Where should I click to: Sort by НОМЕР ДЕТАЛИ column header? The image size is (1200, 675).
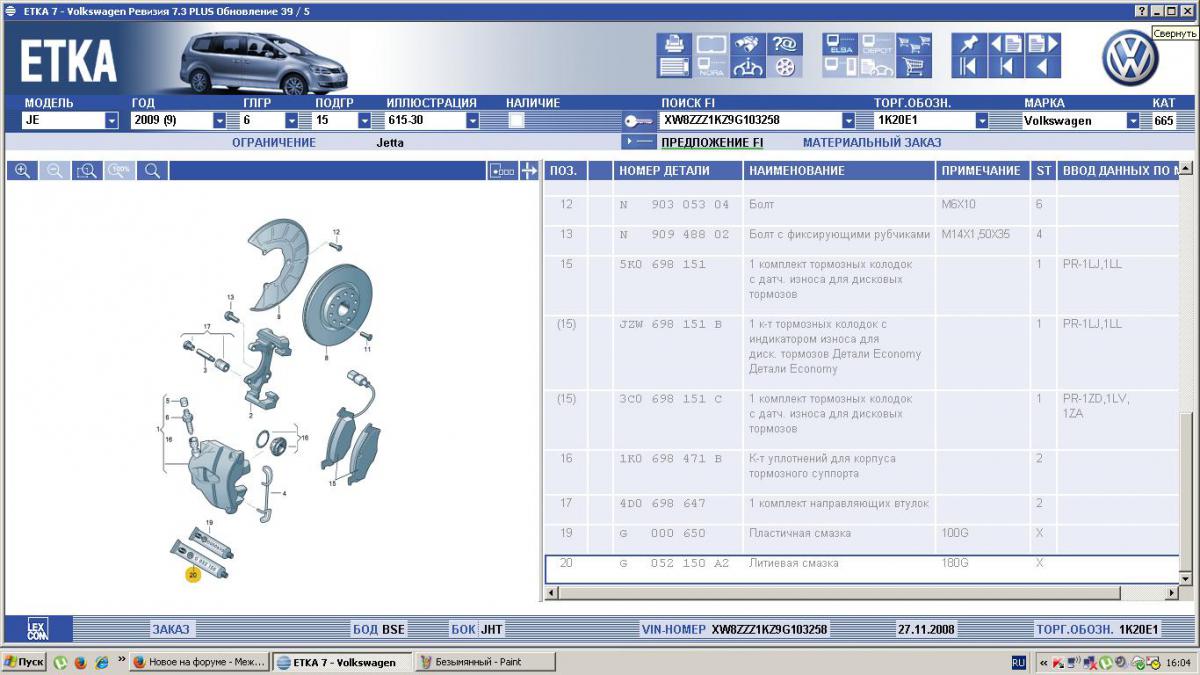(678, 171)
